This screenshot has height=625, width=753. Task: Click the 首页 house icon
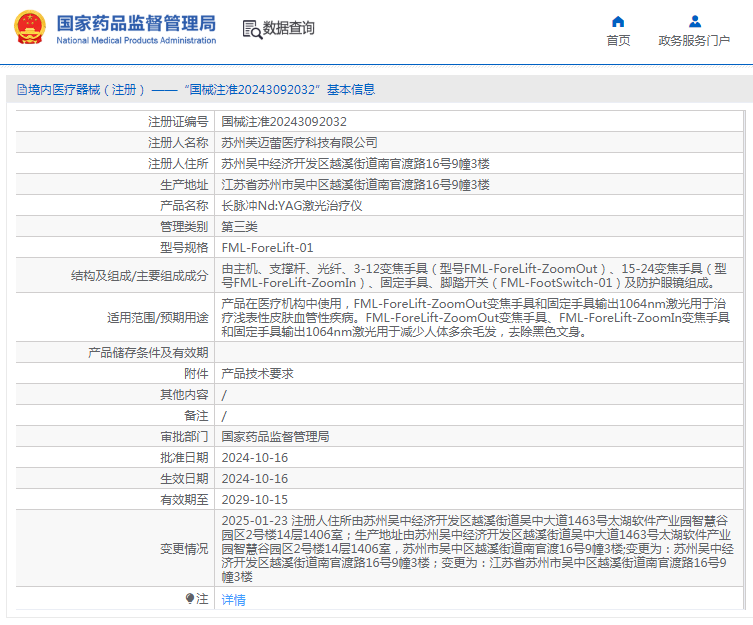[618, 21]
